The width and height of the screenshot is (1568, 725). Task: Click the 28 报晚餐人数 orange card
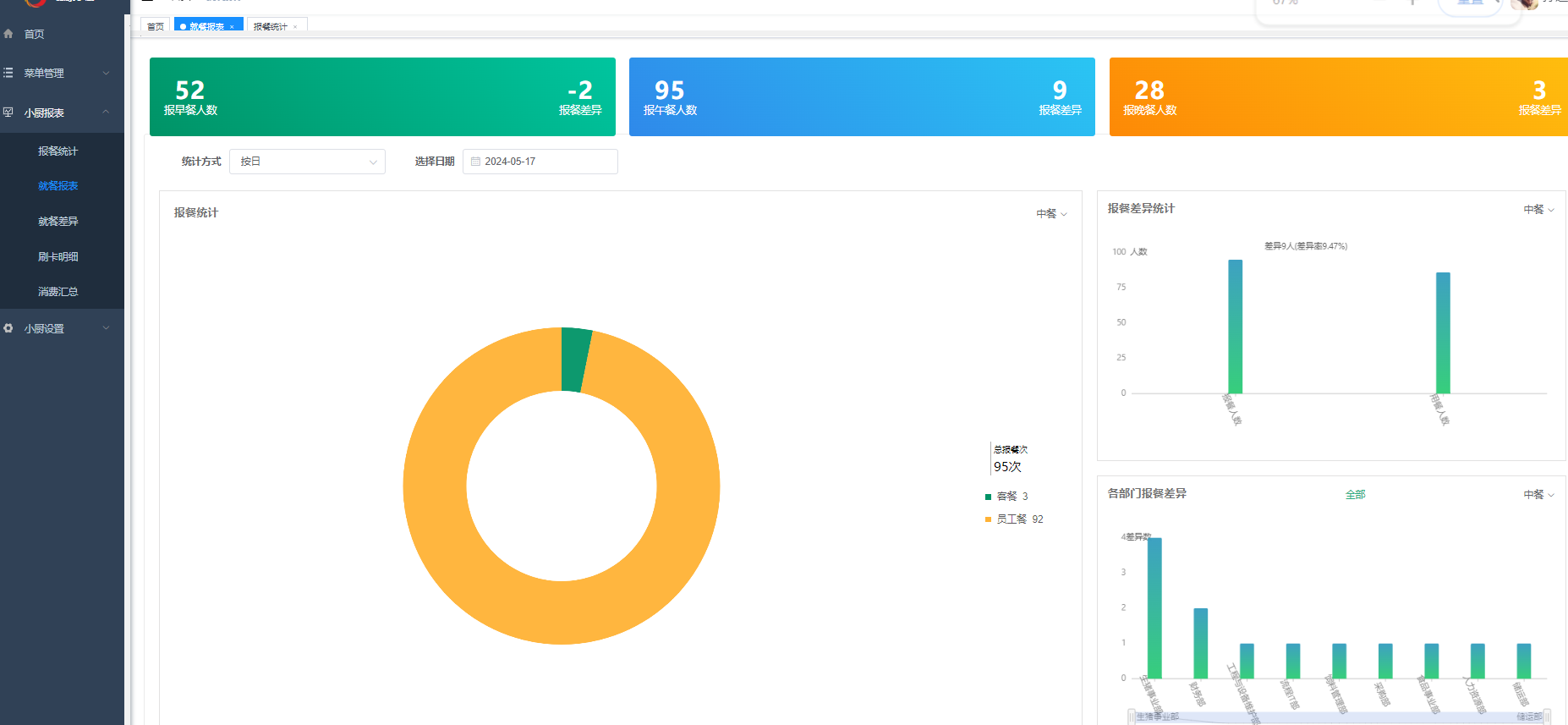click(x=1339, y=96)
